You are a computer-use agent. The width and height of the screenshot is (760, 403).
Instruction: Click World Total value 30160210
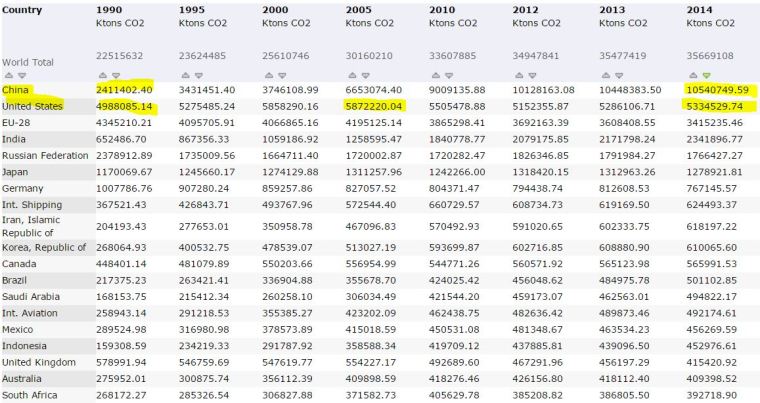click(369, 56)
